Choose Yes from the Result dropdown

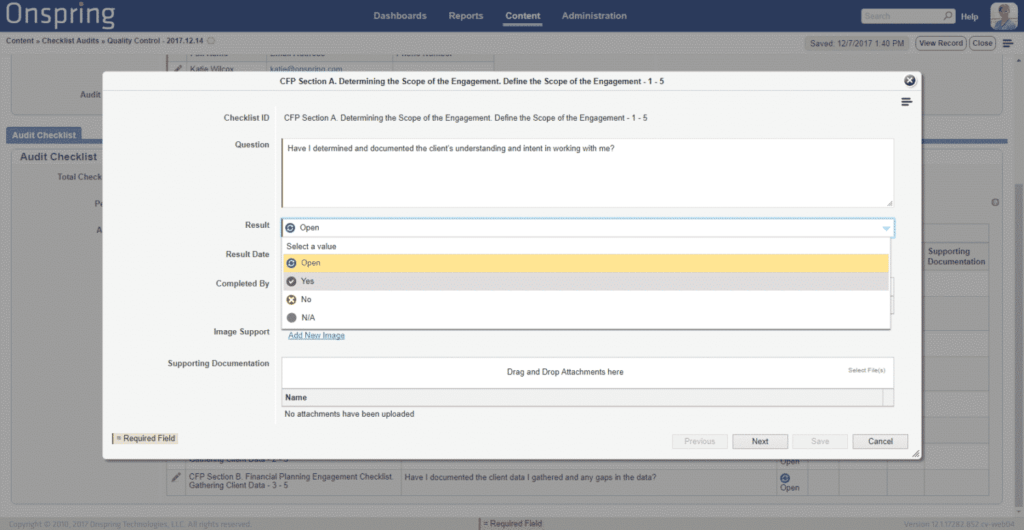coord(586,281)
